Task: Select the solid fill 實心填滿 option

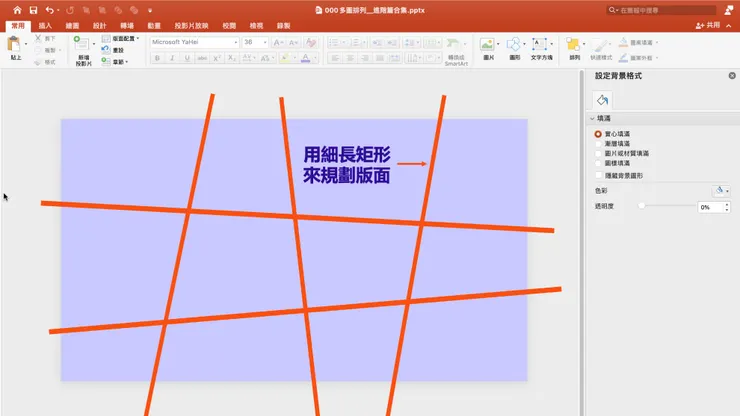Action: click(598, 134)
